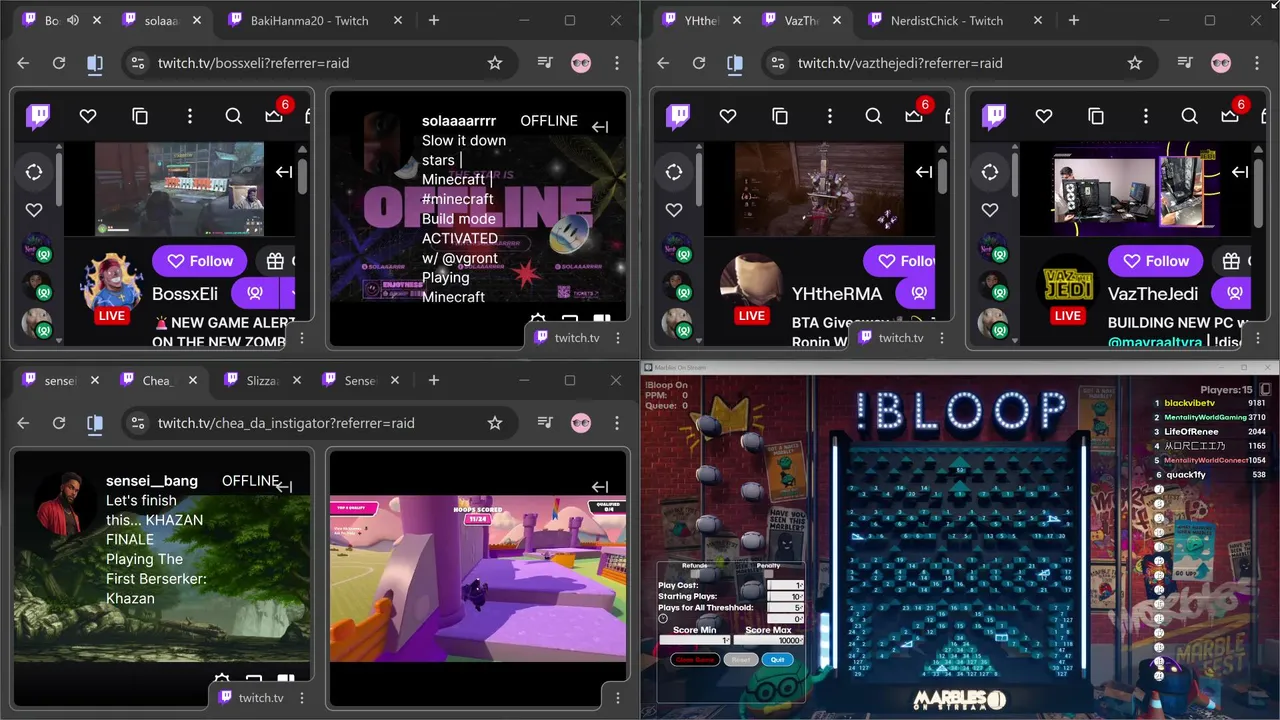Image resolution: width=1280 pixels, height=720 pixels.
Task: Click the Play Cost value field
Action: click(785, 585)
